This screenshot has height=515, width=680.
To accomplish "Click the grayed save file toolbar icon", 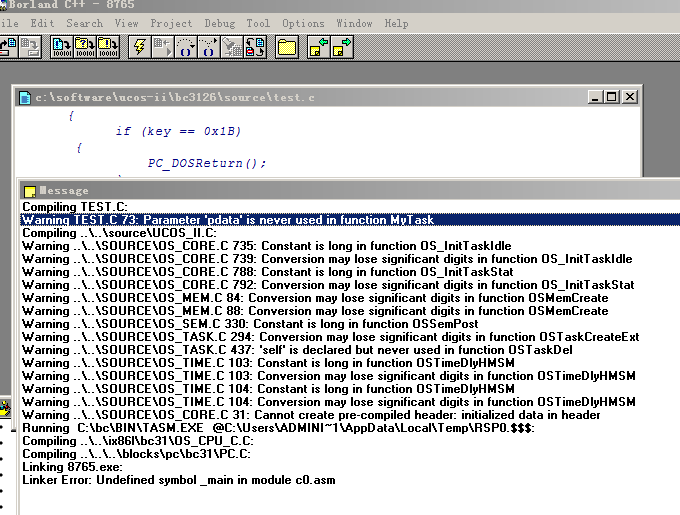I will pos(30,47).
